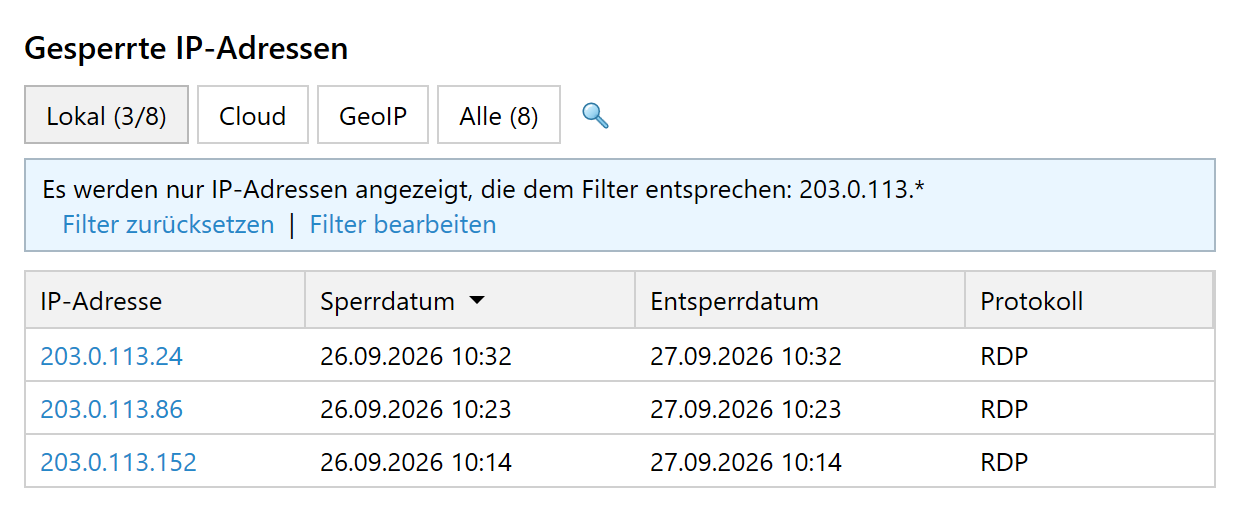Click RDP in the 203.0.113.86 row
The width and height of the screenshot is (1240, 512).
pyautogui.click(x=1004, y=409)
